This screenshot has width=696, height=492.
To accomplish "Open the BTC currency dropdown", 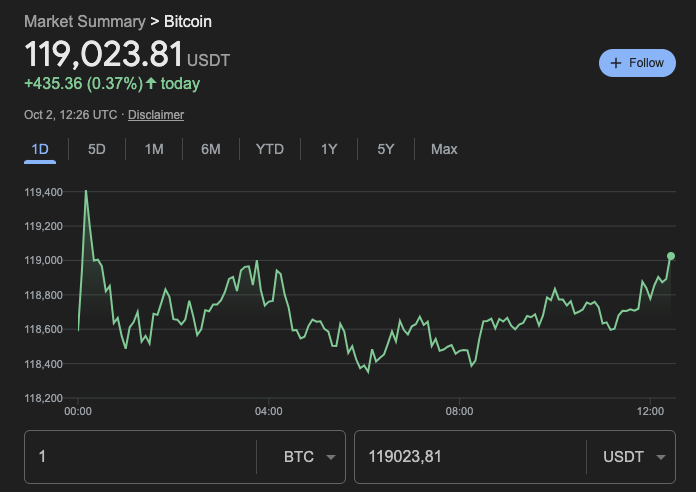I will (309, 457).
